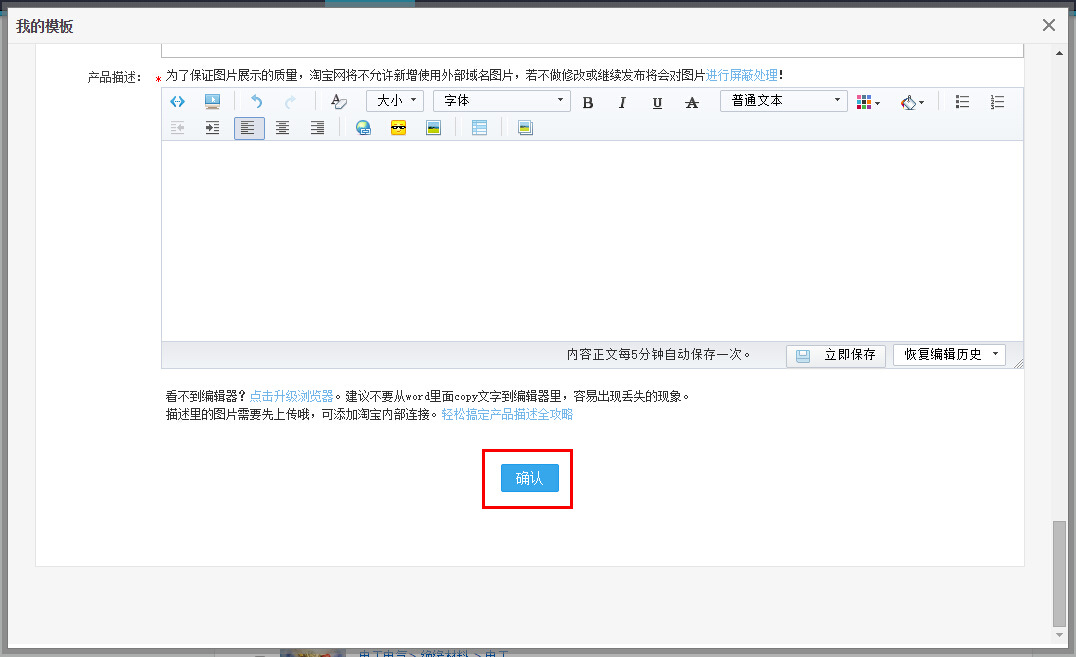Screen dimensions: 1076x657
Task: Click the Insert Table icon
Action: 478,127
